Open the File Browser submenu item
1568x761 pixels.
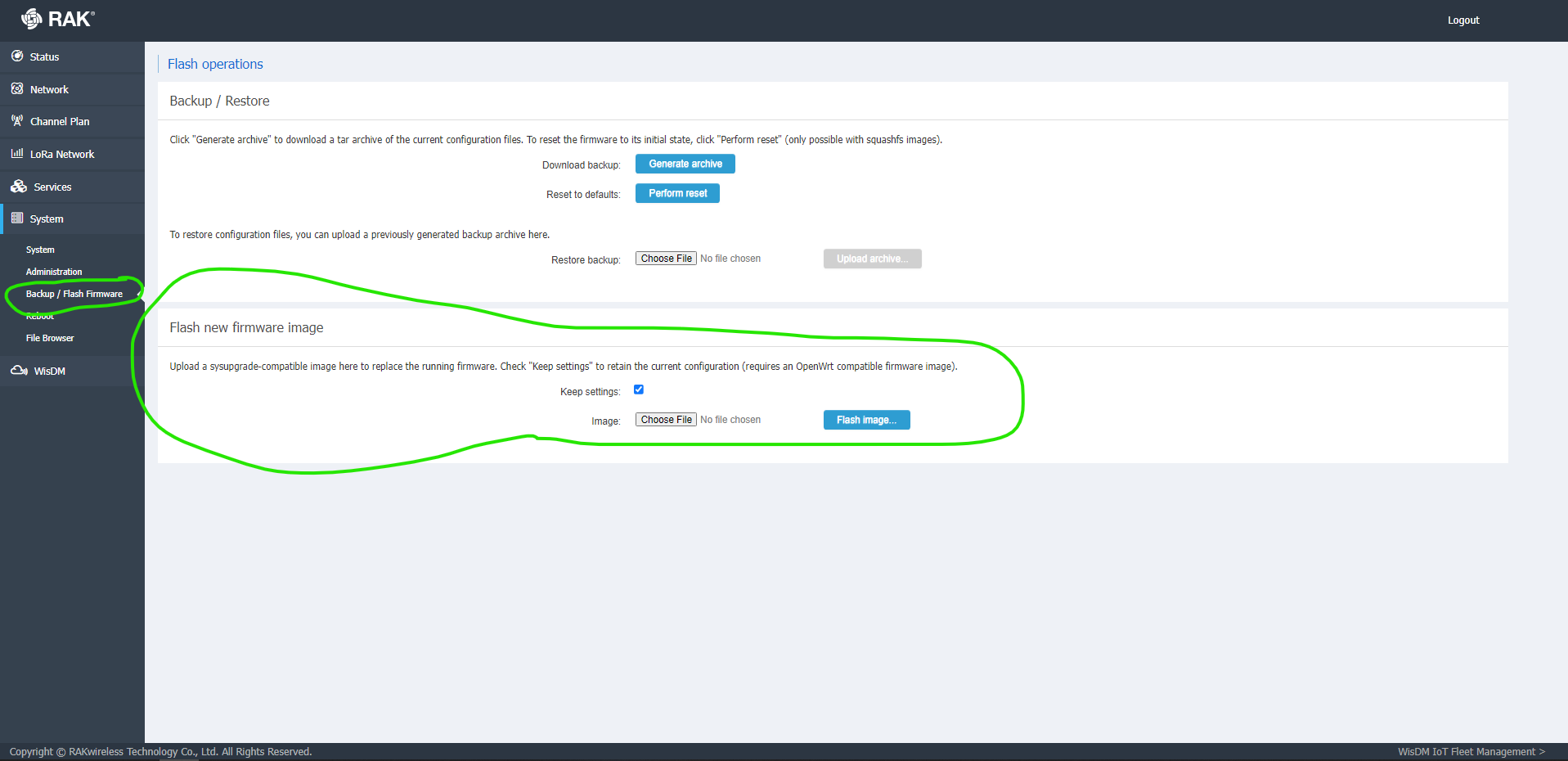(50, 338)
